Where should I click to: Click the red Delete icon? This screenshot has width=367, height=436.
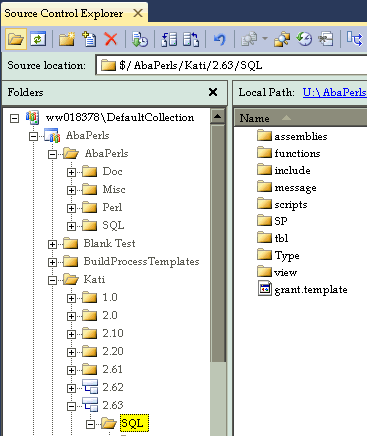click(x=111, y=39)
